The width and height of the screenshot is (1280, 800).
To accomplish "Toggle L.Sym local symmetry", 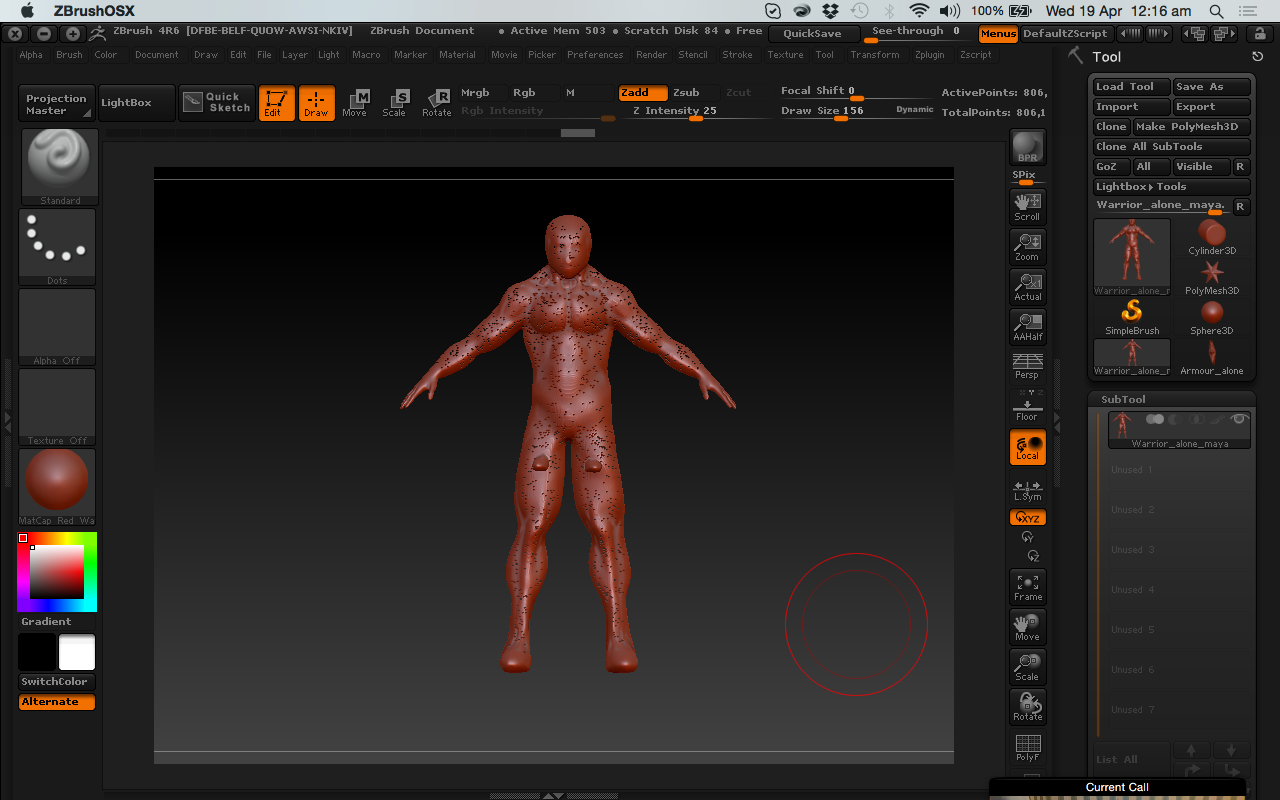I will coord(1028,490).
